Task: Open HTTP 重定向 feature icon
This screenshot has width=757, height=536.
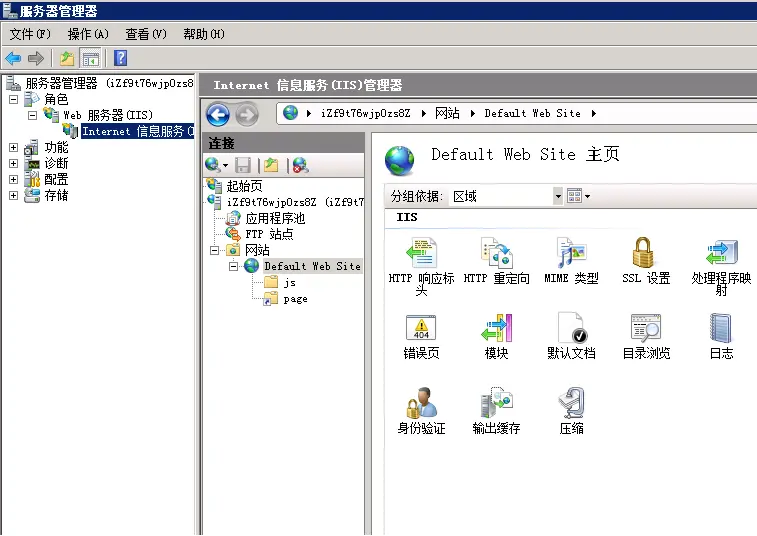Action: point(496,253)
